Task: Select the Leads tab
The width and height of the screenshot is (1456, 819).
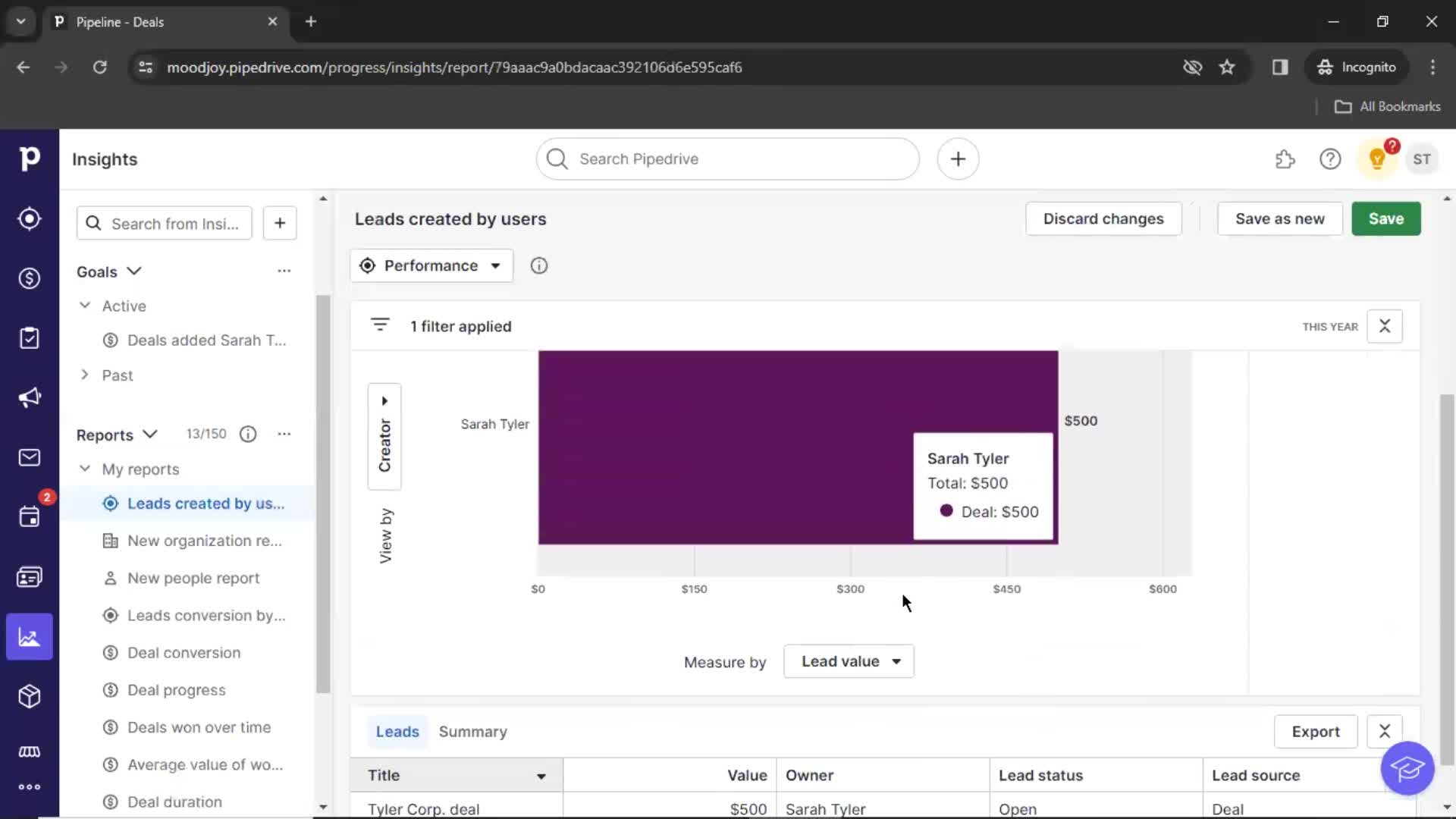Action: (x=397, y=731)
